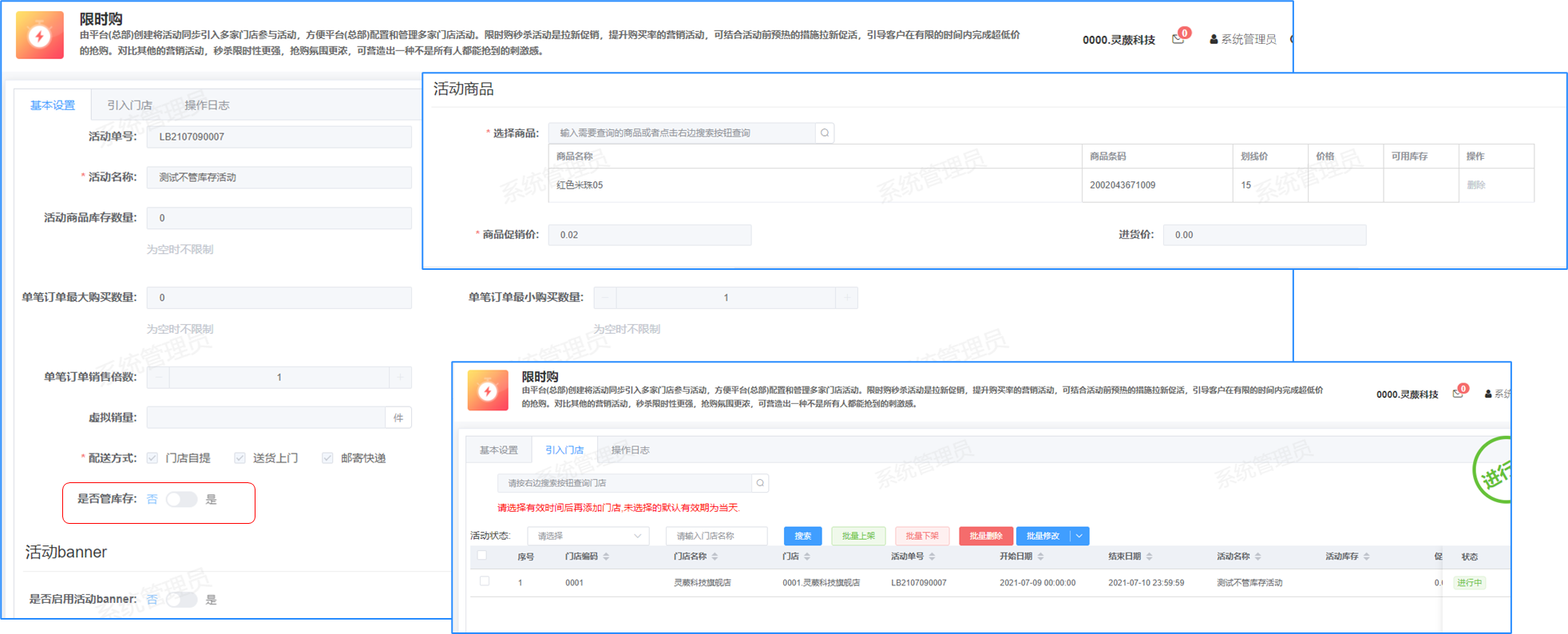This screenshot has height=634, width=1568.
Task: Expand the 批量修改 dropdown arrow
Action: (1079, 536)
